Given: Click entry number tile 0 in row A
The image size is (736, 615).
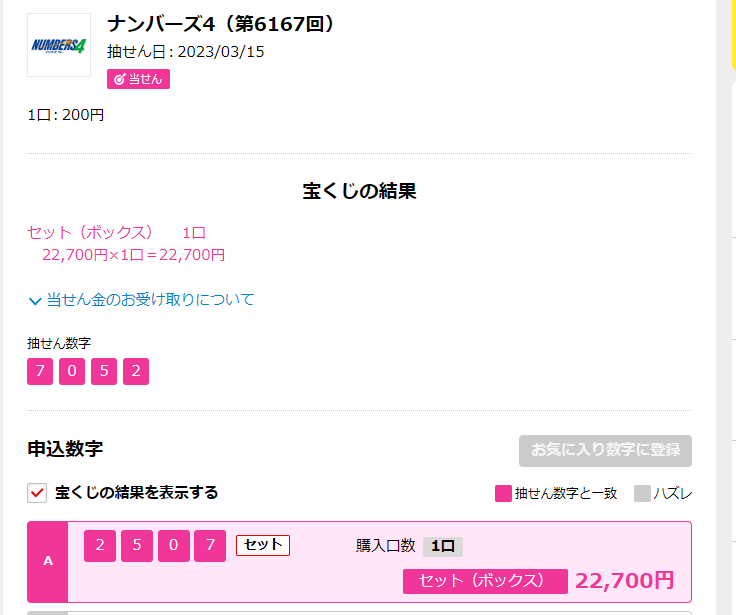Looking at the screenshot, I should (174, 546).
